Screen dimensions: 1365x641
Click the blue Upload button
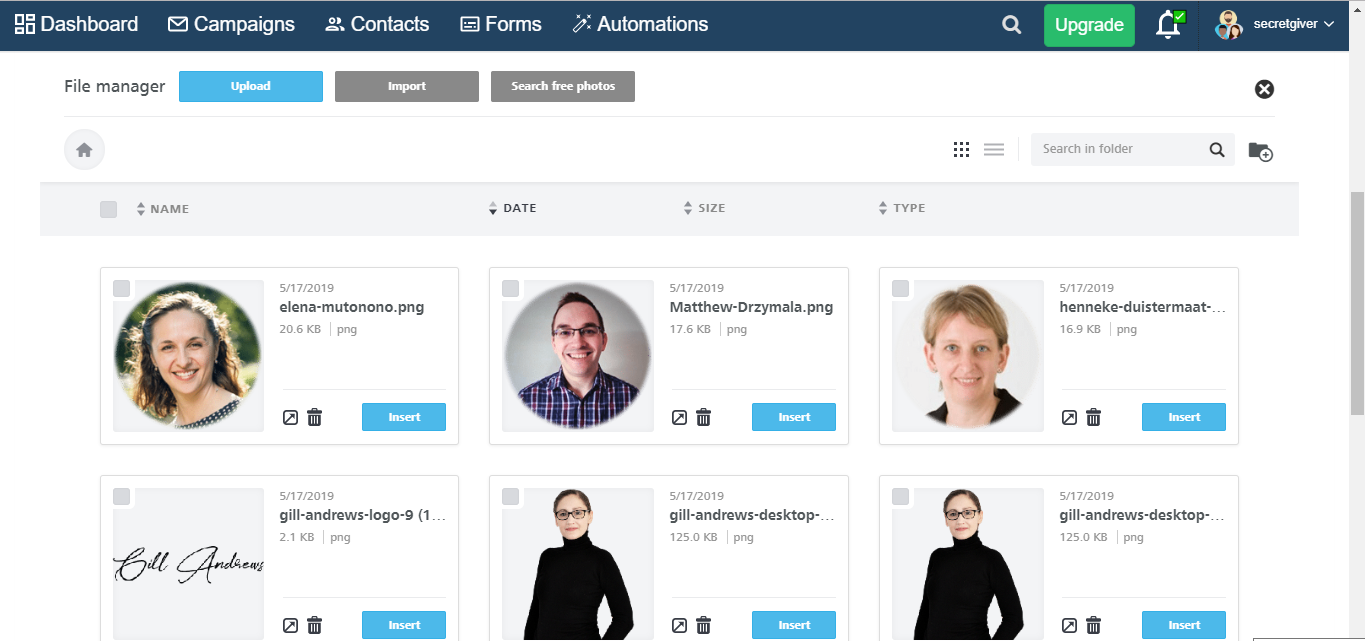point(251,86)
